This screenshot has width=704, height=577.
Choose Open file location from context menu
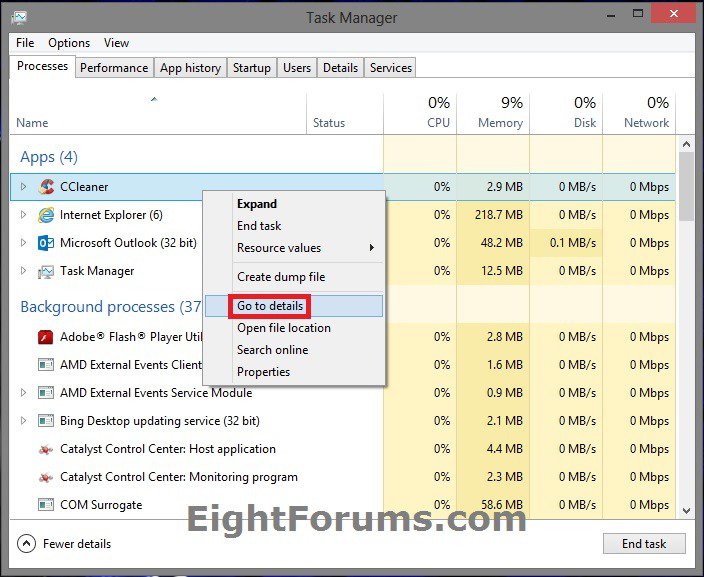pyautogui.click(x=283, y=328)
